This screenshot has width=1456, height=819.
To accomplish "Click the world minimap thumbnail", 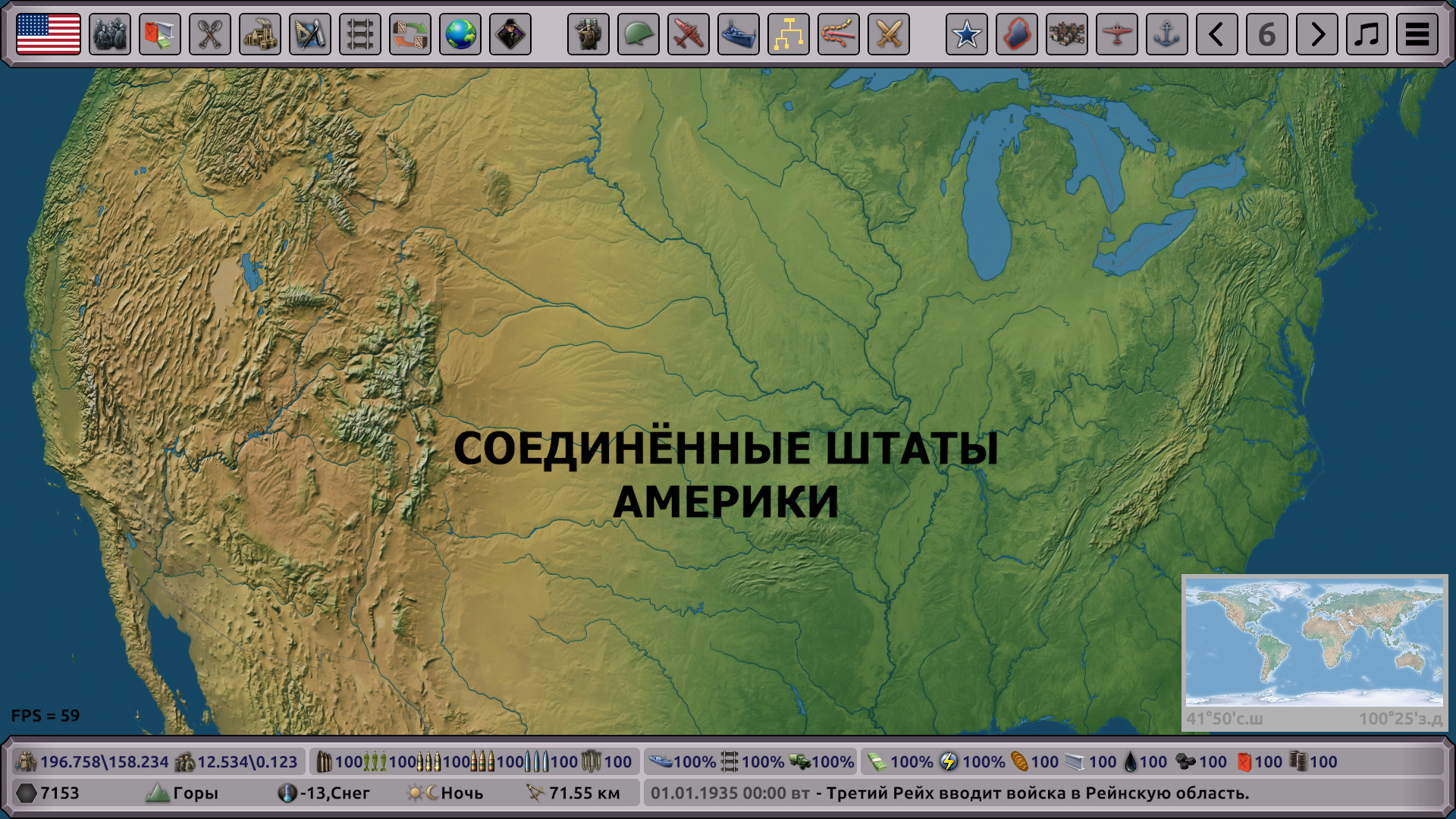I will [1314, 643].
